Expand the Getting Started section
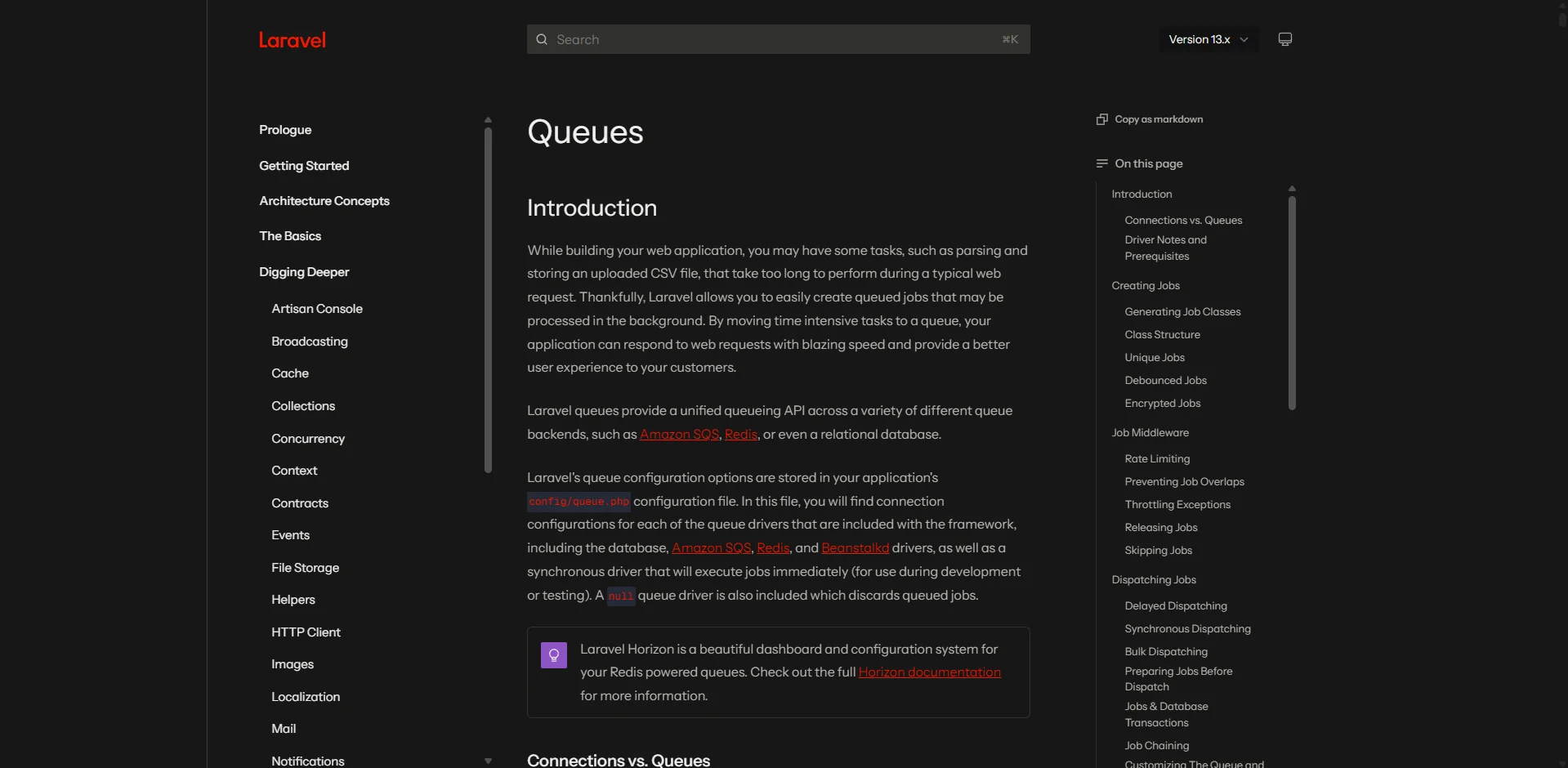Viewport: 1568px width, 768px height. 304,166
